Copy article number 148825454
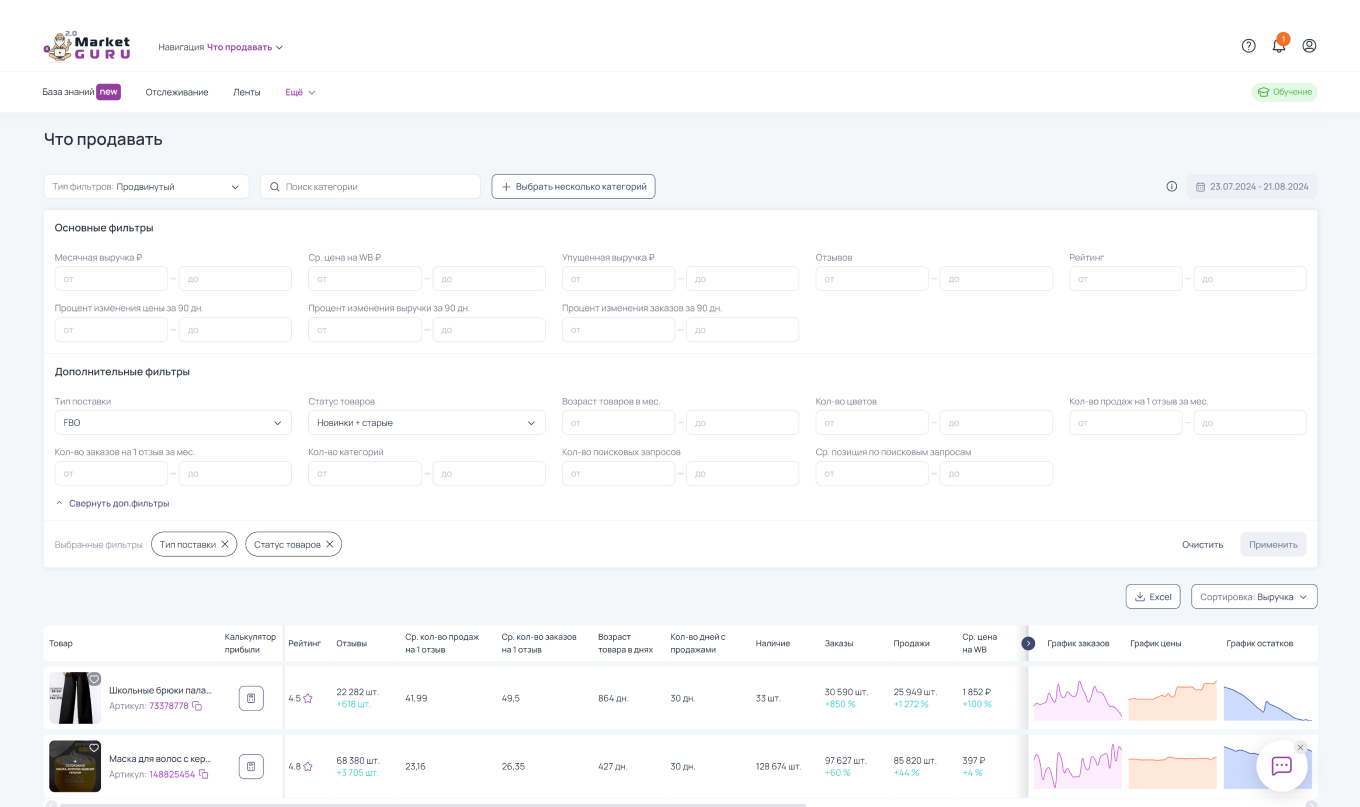This screenshot has width=1360, height=807. [x=204, y=774]
